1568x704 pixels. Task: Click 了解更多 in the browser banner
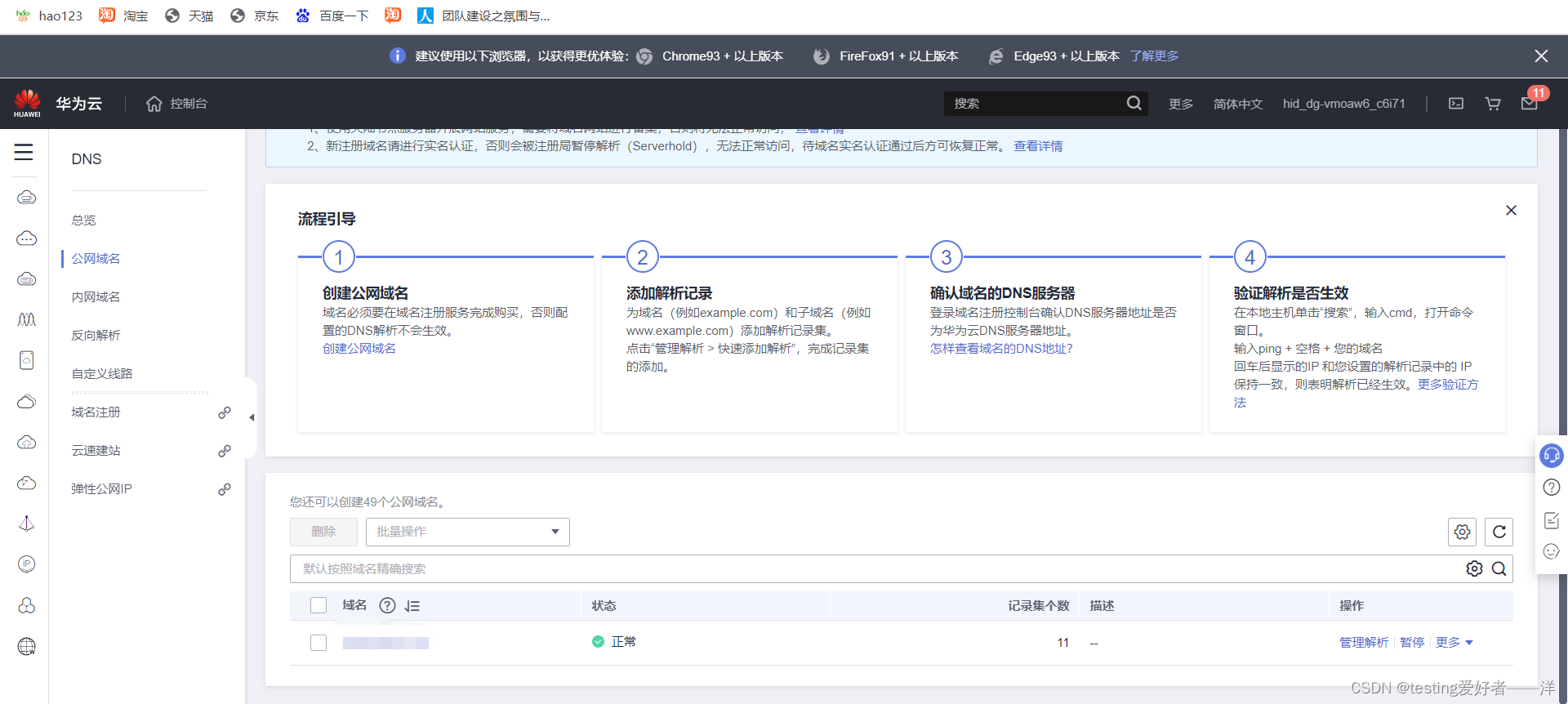click(1154, 56)
